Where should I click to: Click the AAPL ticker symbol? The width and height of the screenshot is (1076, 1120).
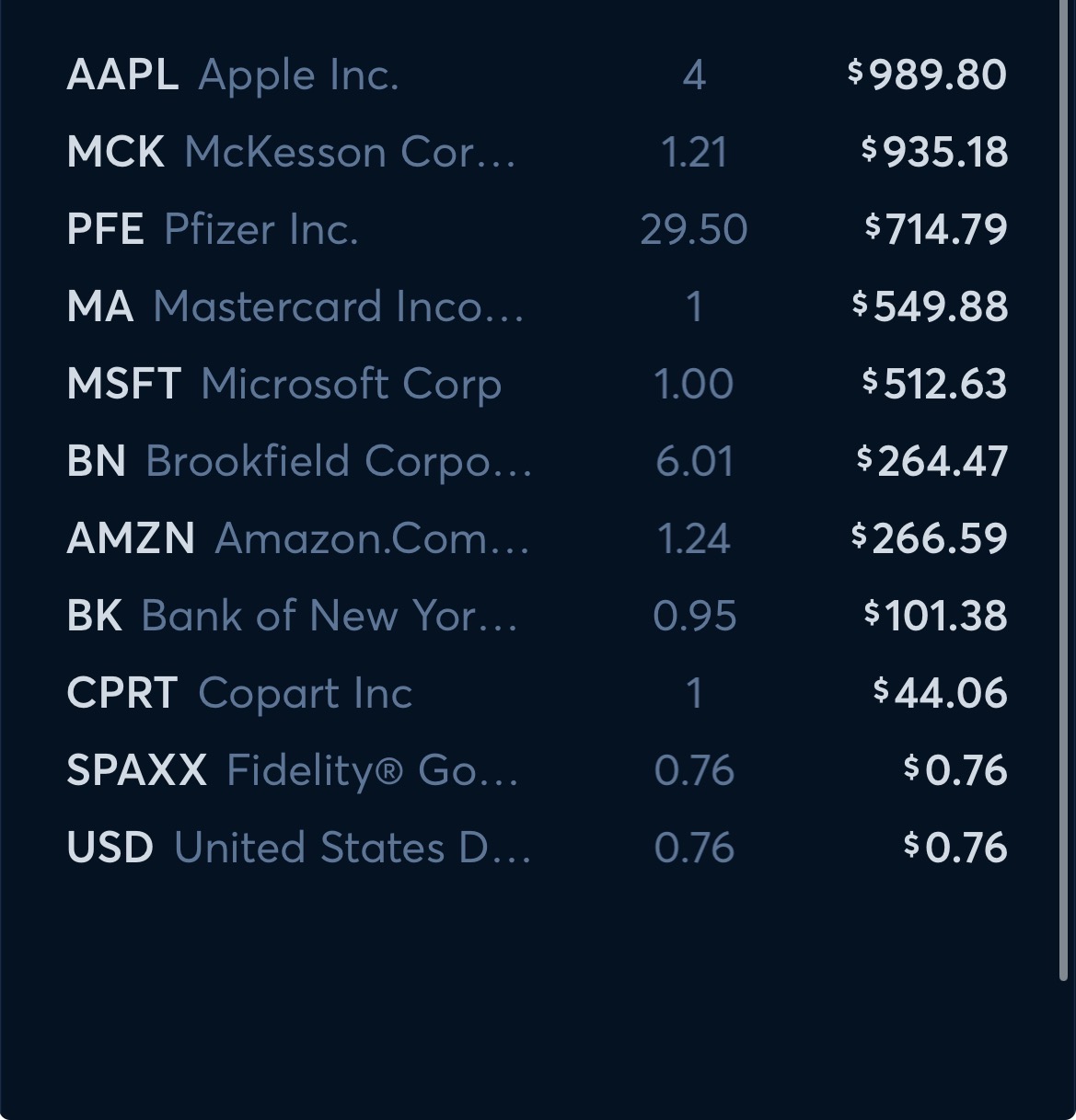tap(121, 75)
